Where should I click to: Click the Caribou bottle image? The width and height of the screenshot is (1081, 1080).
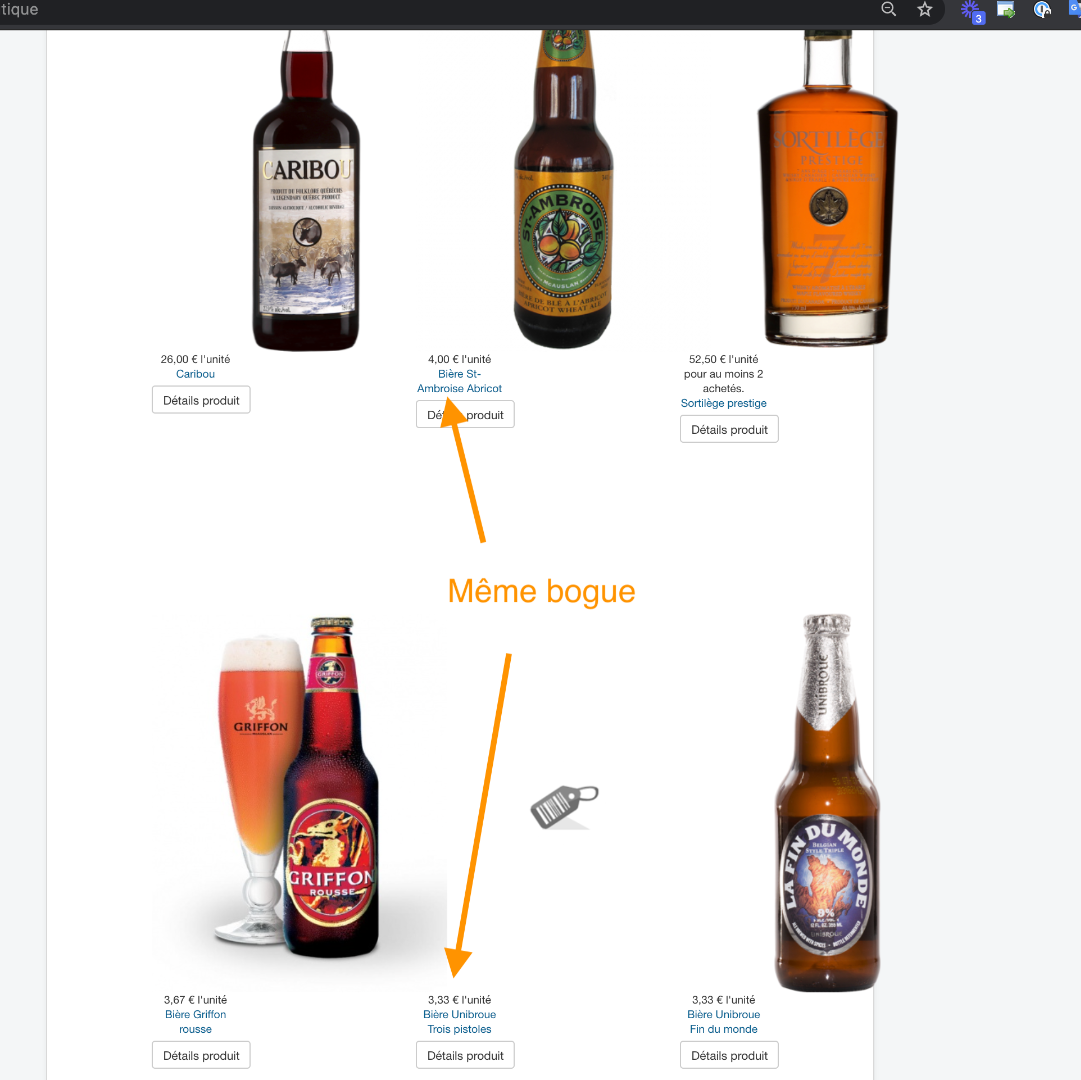pos(306,190)
